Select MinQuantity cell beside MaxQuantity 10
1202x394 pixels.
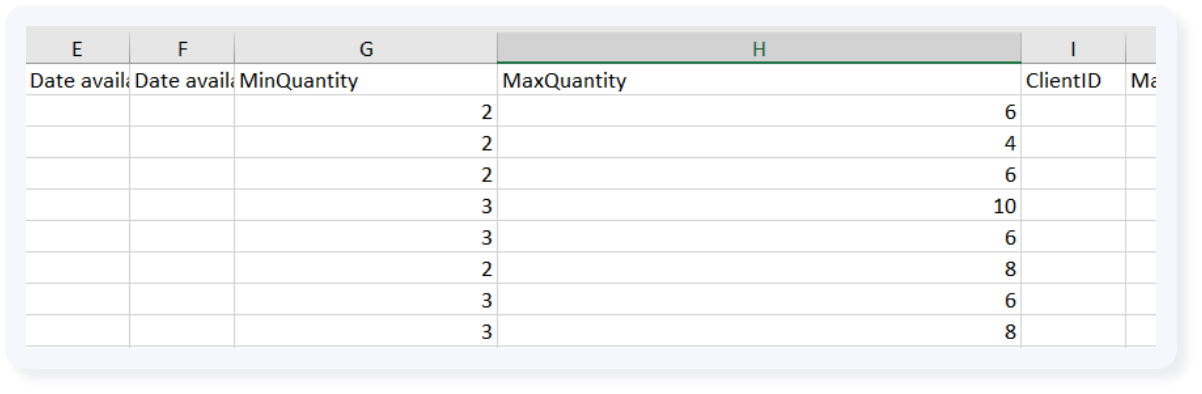[366, 206]
